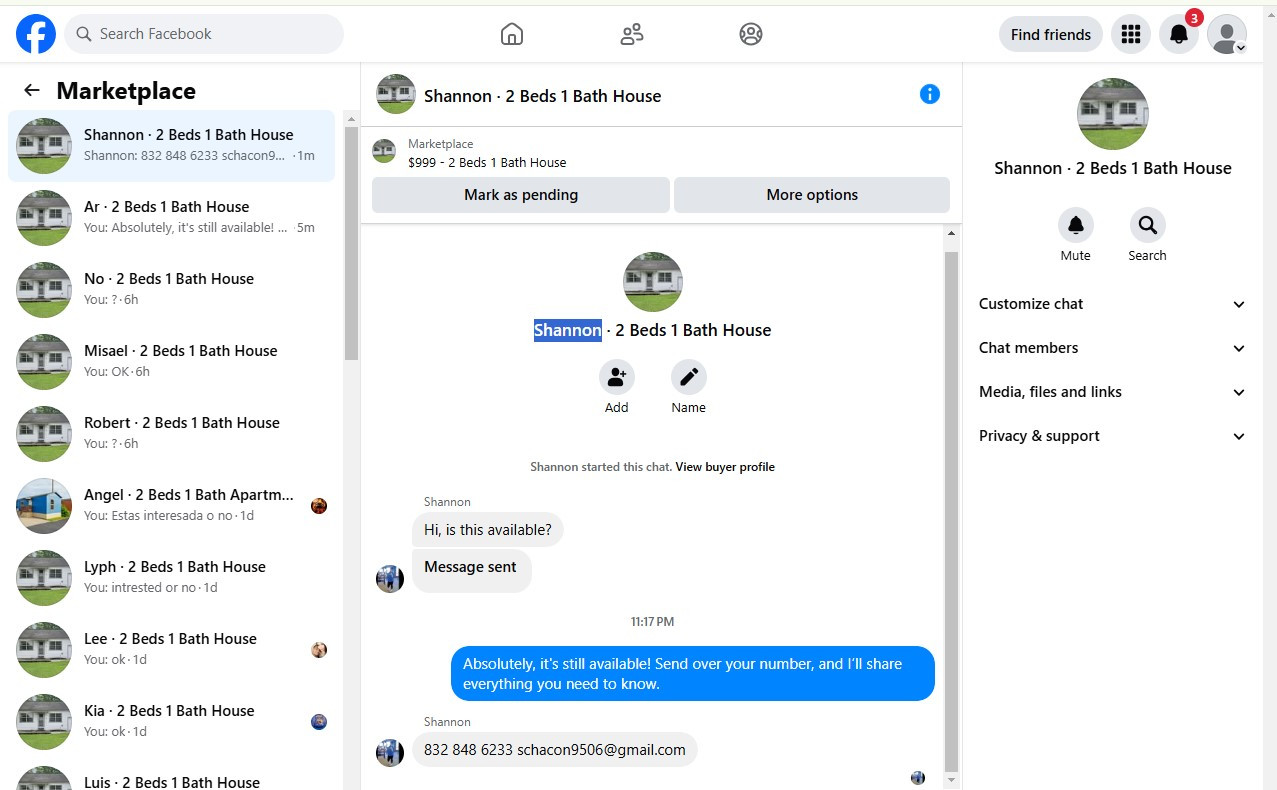Click the highlighted Shannon name in chat
Screen dimensions: 1277x790
(x=568, y=330)
